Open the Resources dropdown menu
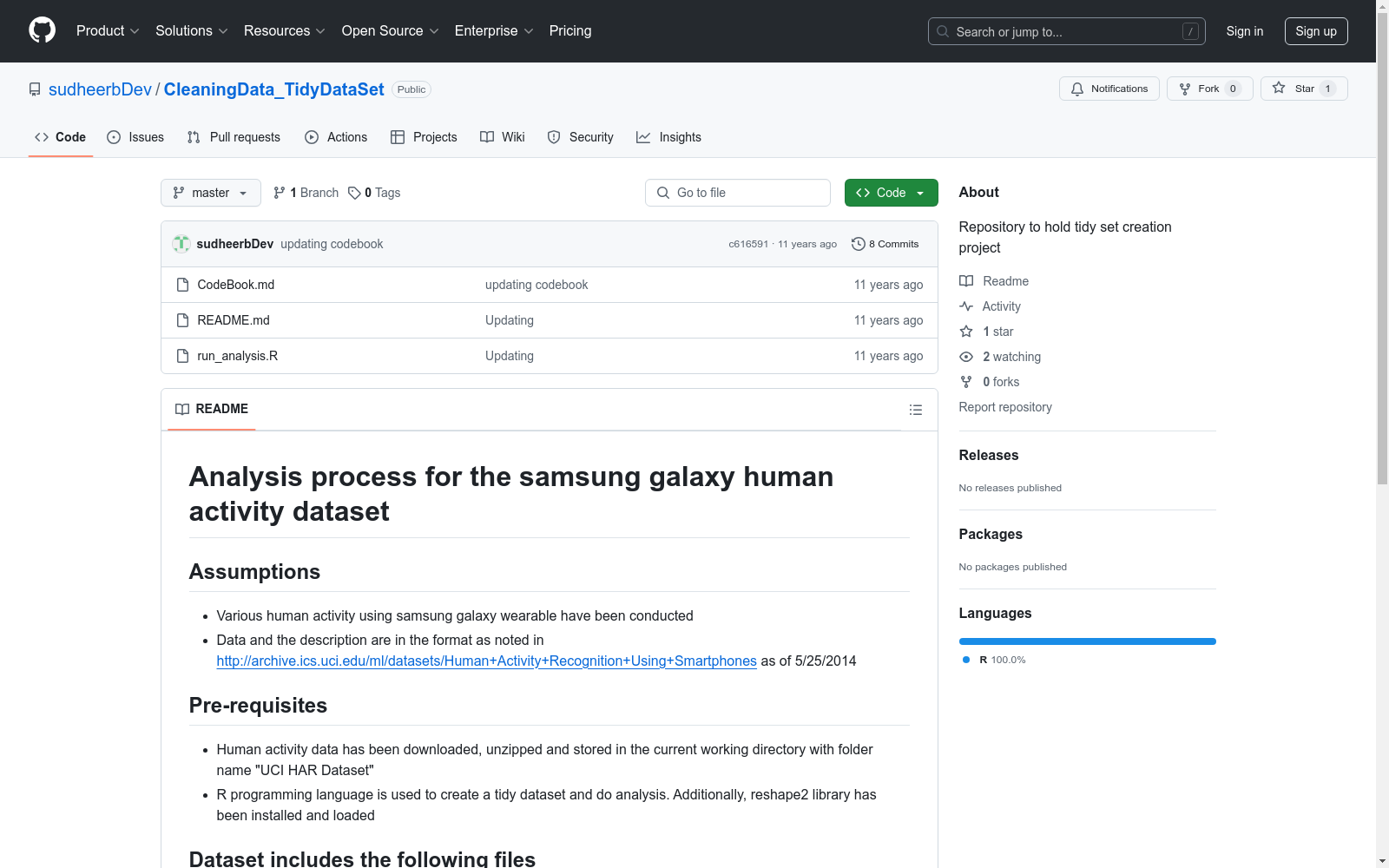 [x=285, y=30]
